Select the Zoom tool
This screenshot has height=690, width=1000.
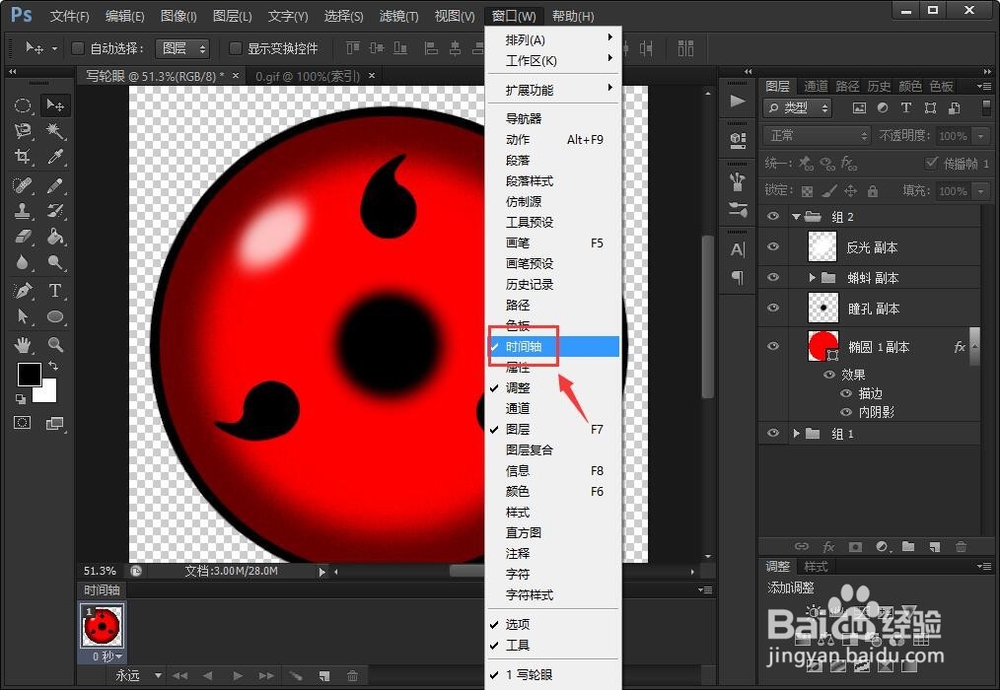click(x=55, y=345)
